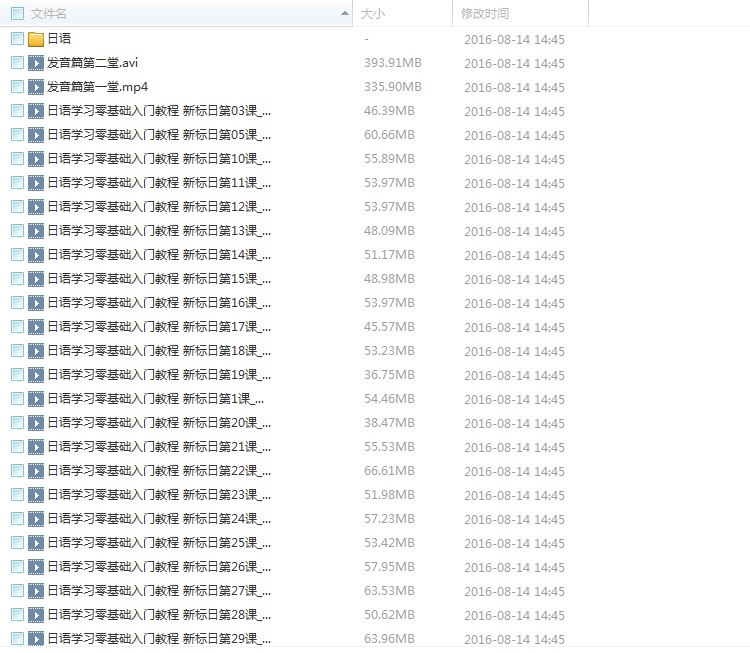Viewport: 750px width, 653px height.
Task: Open file name ending 新标日第20课
Action: pos(159,423)
